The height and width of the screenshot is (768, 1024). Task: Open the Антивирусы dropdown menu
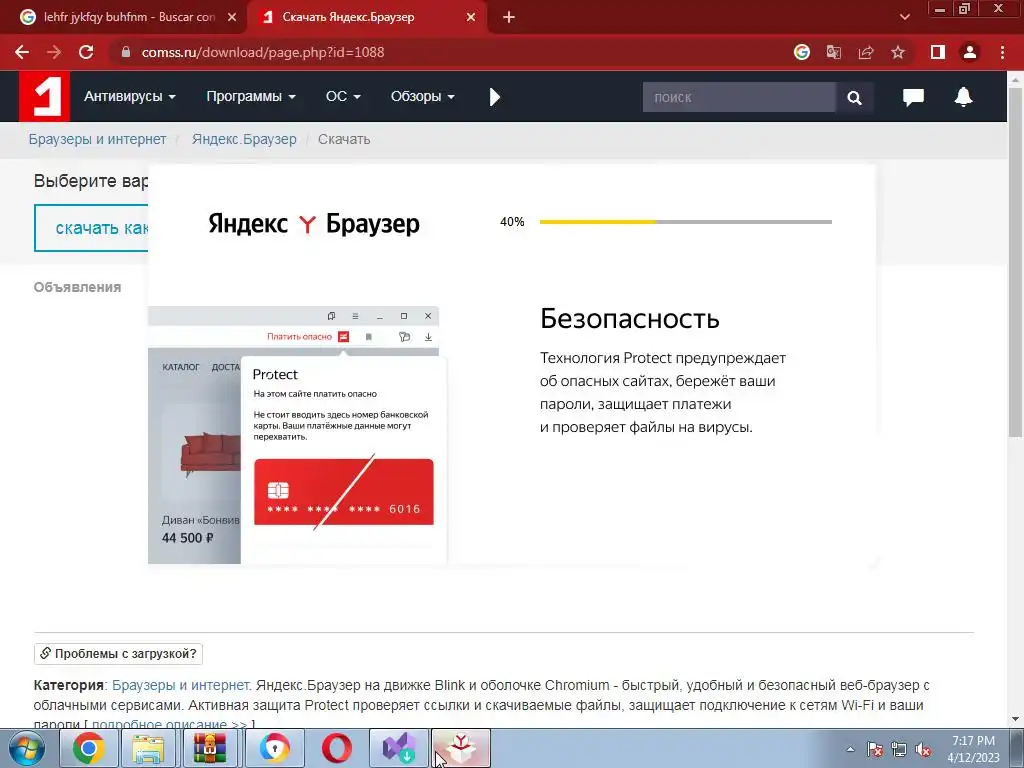129,97
